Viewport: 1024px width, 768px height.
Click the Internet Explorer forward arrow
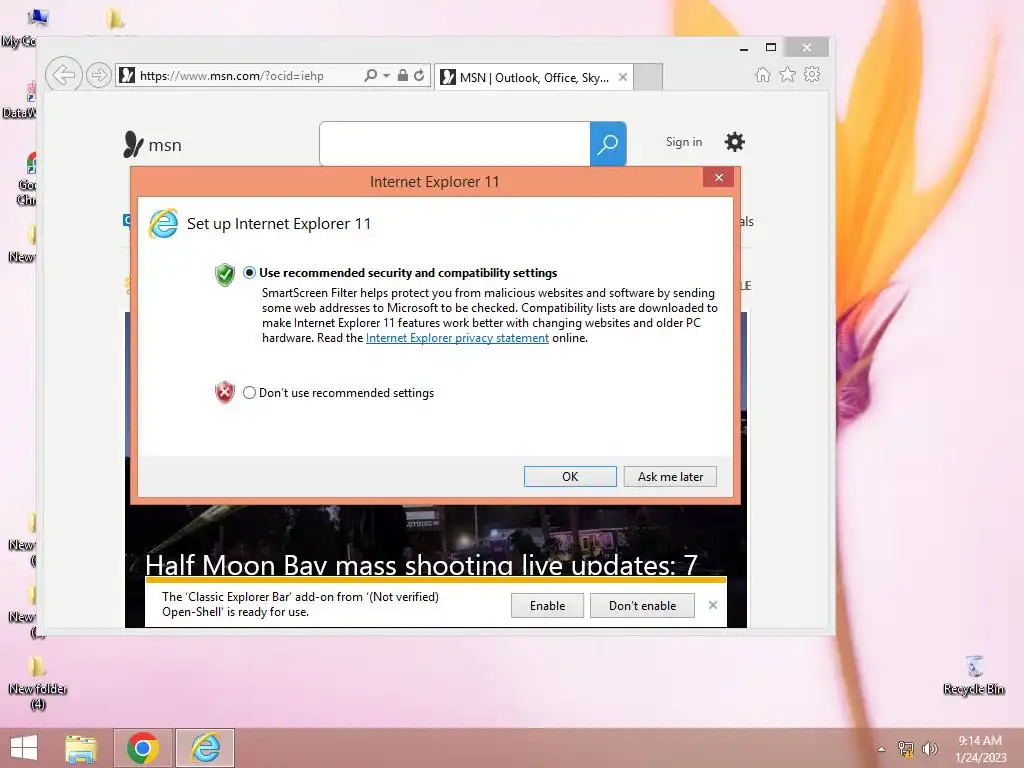[x=99, y=75]
